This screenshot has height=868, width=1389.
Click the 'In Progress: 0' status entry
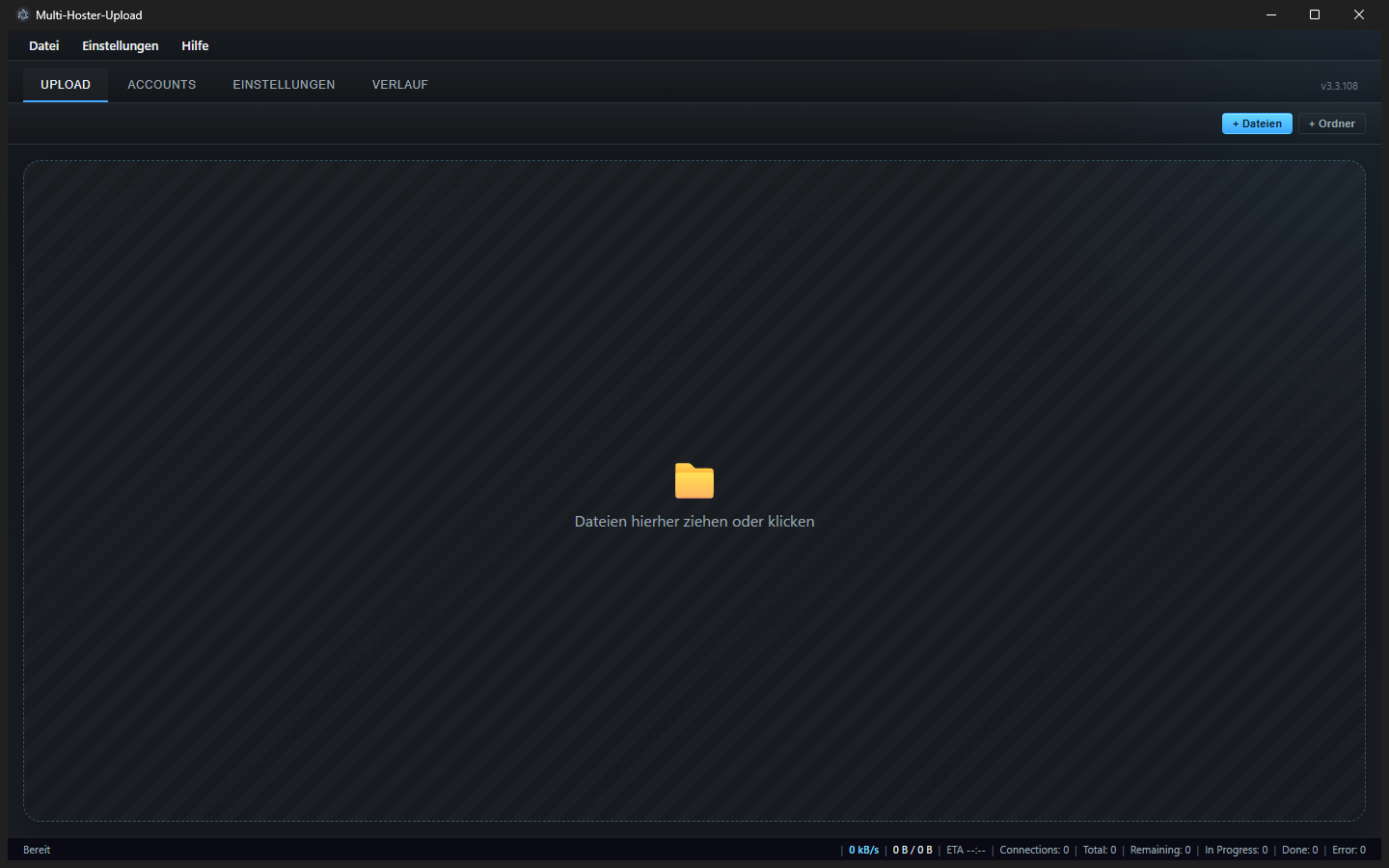[1237, 850]
